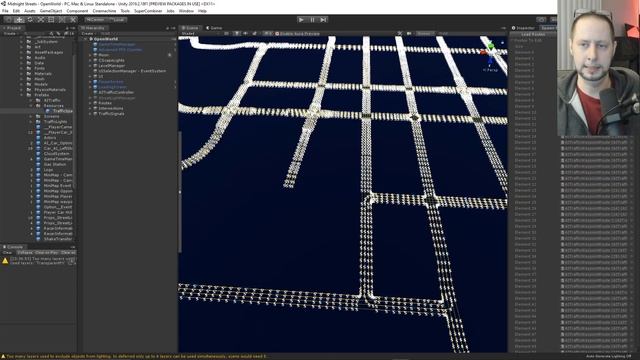Toggle the Pivot/Center handle button
The width and height of the screenshot is (640, 360).
coord(96,20)
